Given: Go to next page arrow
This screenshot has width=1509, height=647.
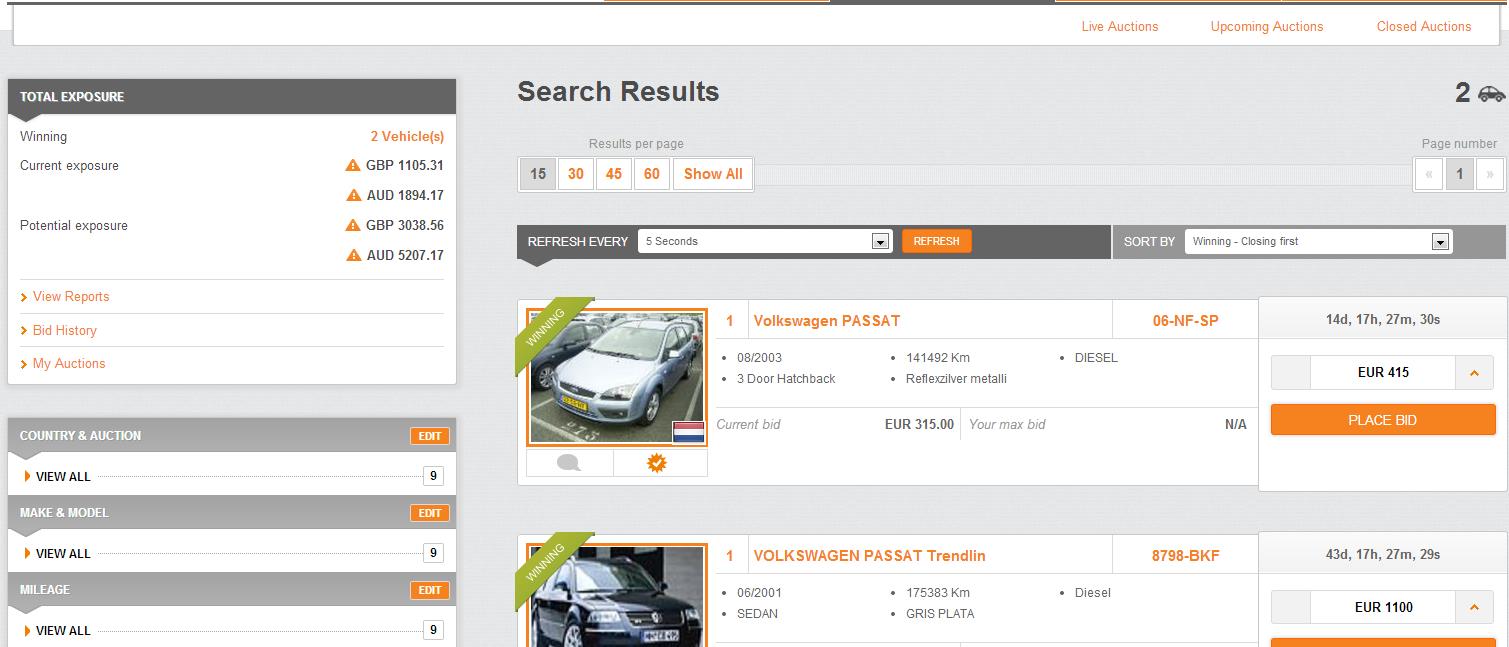Looking at the screenshot, I should pyautogui.click(x=1489, y=174).
